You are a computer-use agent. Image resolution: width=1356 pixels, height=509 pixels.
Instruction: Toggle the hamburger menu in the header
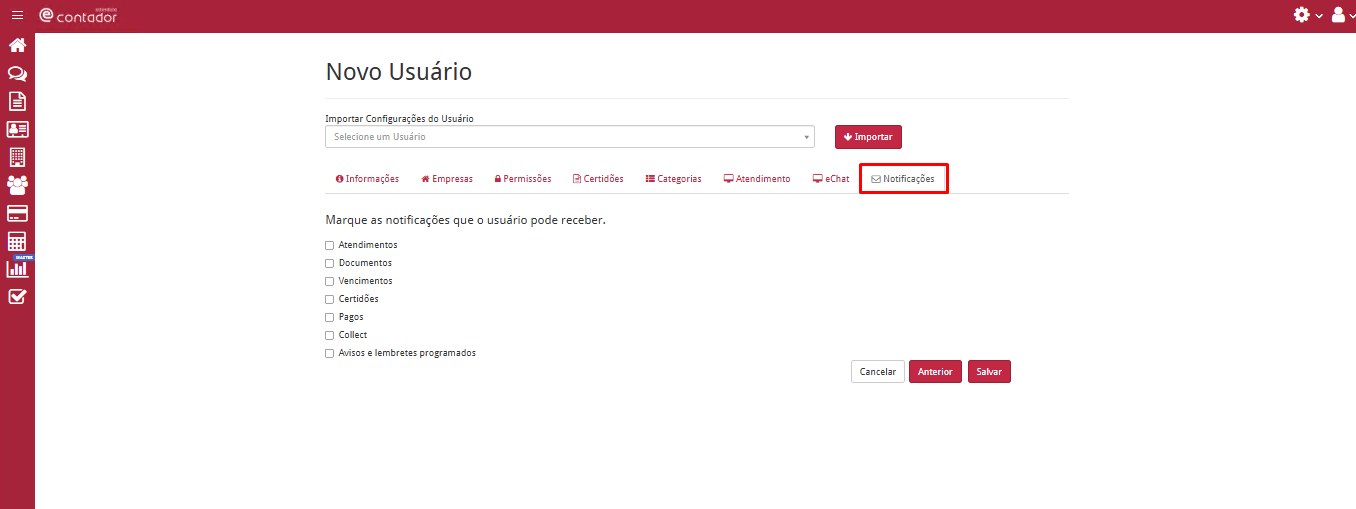click(x=17, y=15)
